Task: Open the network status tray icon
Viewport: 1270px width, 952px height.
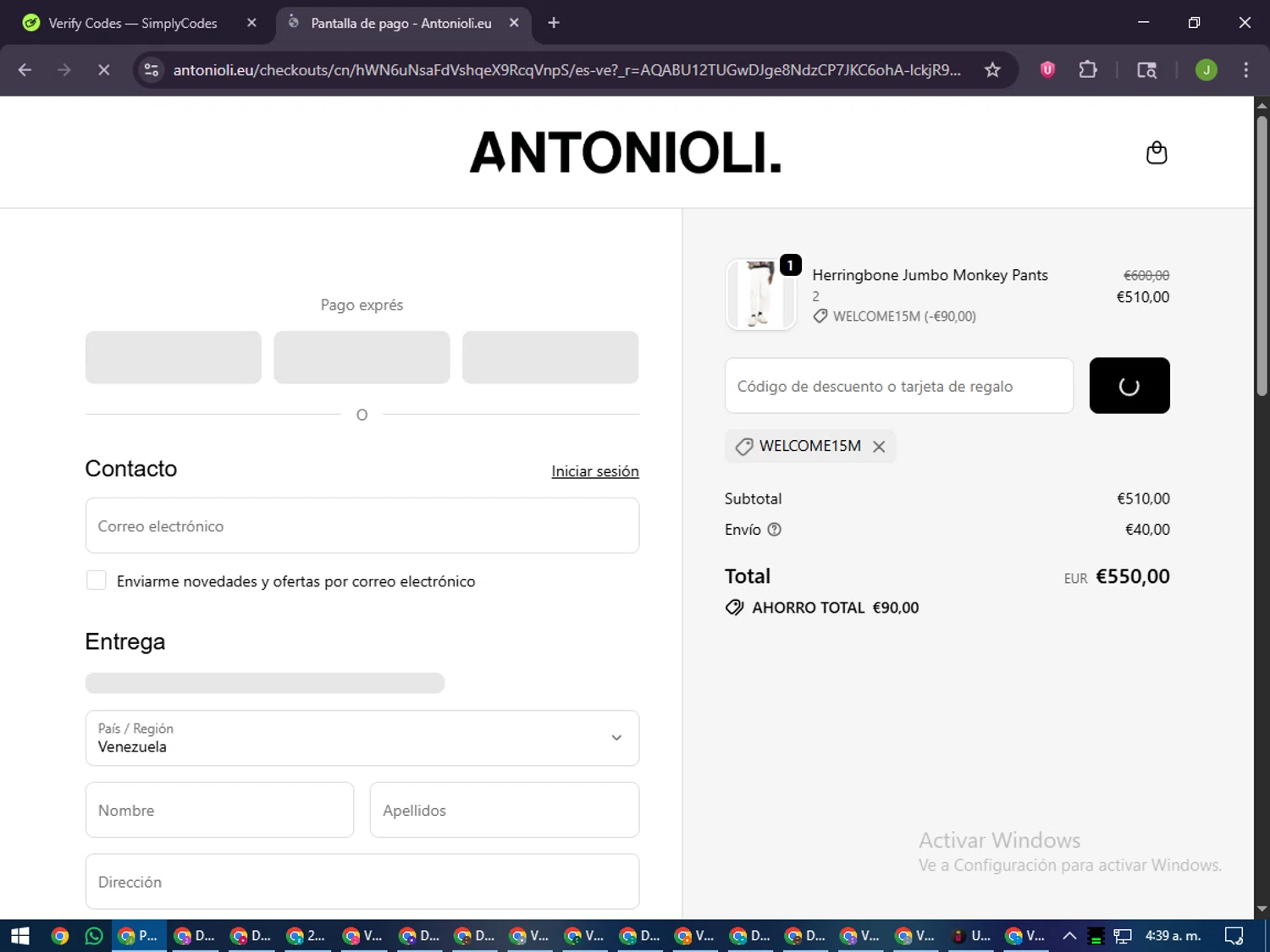Action: click(x=1123, y=936)
